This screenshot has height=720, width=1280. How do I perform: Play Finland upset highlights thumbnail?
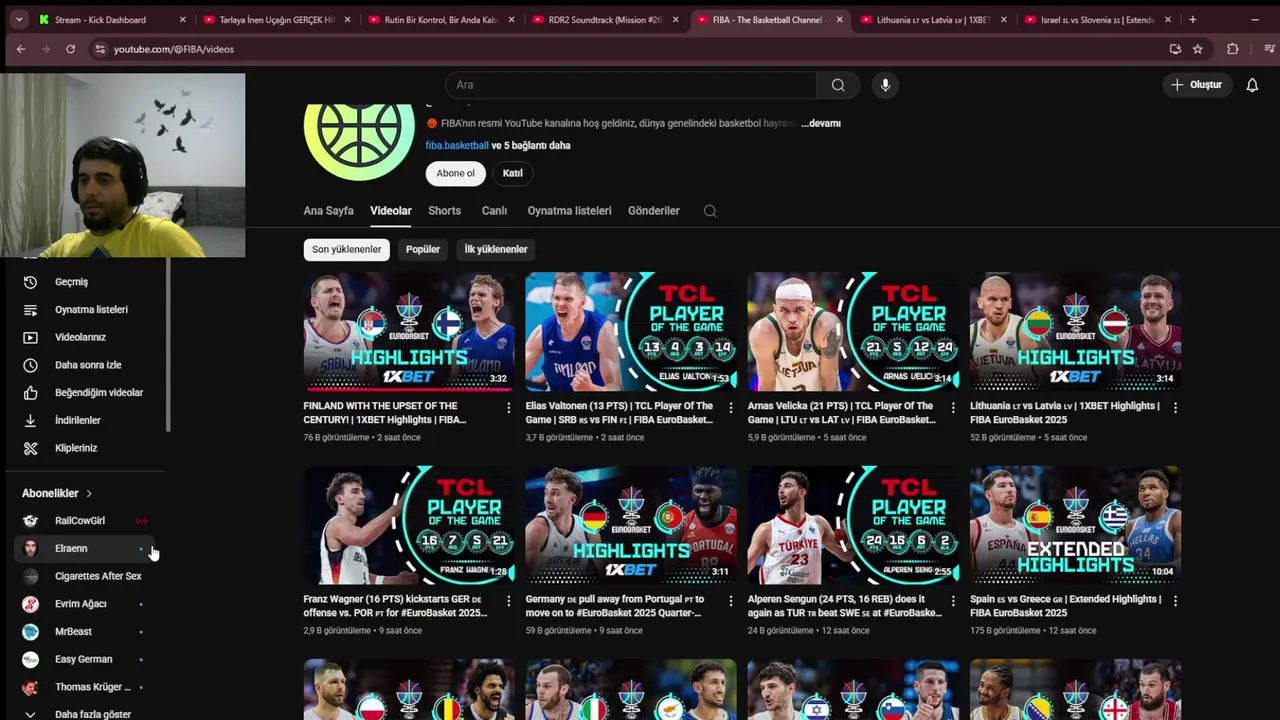coord(409,331)
